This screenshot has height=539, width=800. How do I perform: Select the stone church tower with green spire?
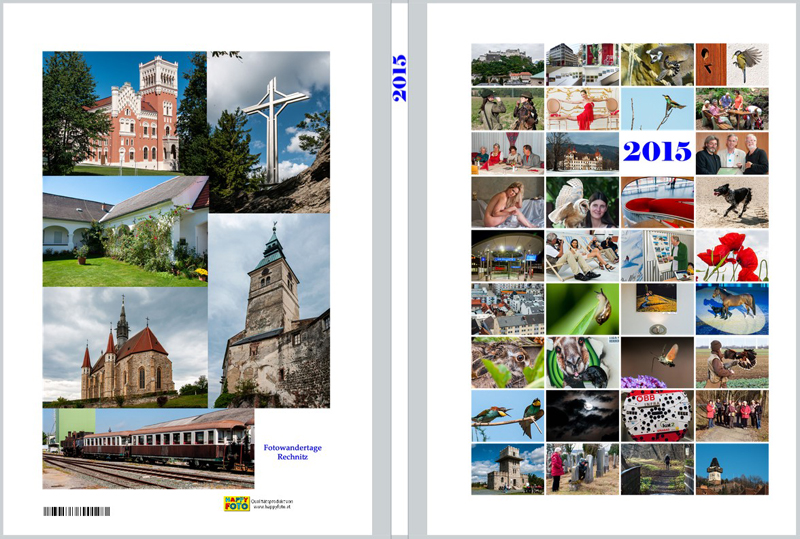[269, 310]
